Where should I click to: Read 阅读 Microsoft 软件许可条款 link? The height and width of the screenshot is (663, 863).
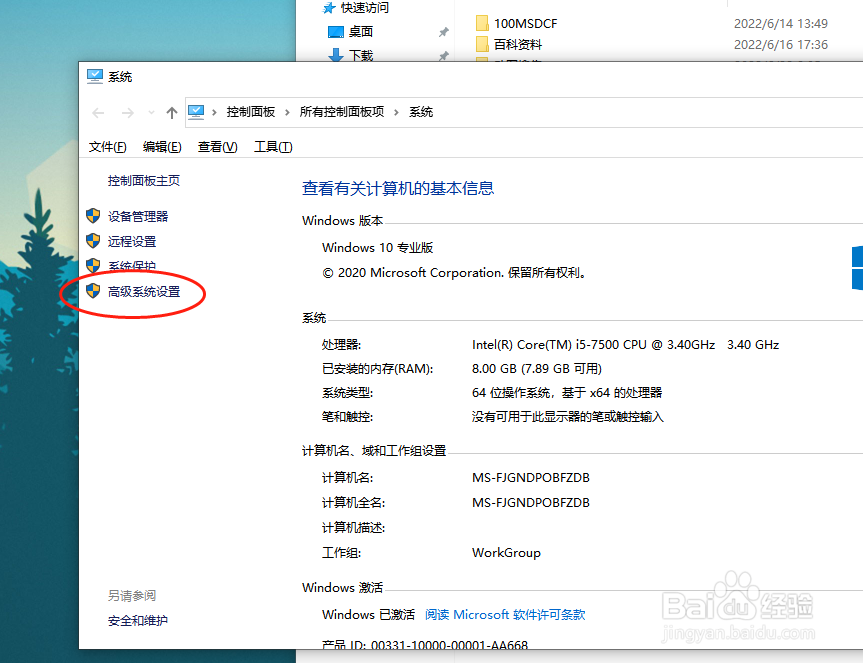(505, 615)
